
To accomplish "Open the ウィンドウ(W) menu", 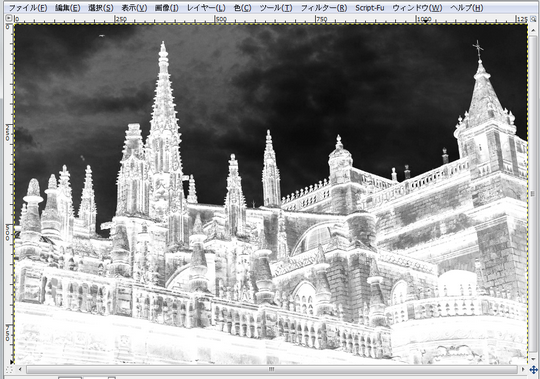I will click(417, 8).
